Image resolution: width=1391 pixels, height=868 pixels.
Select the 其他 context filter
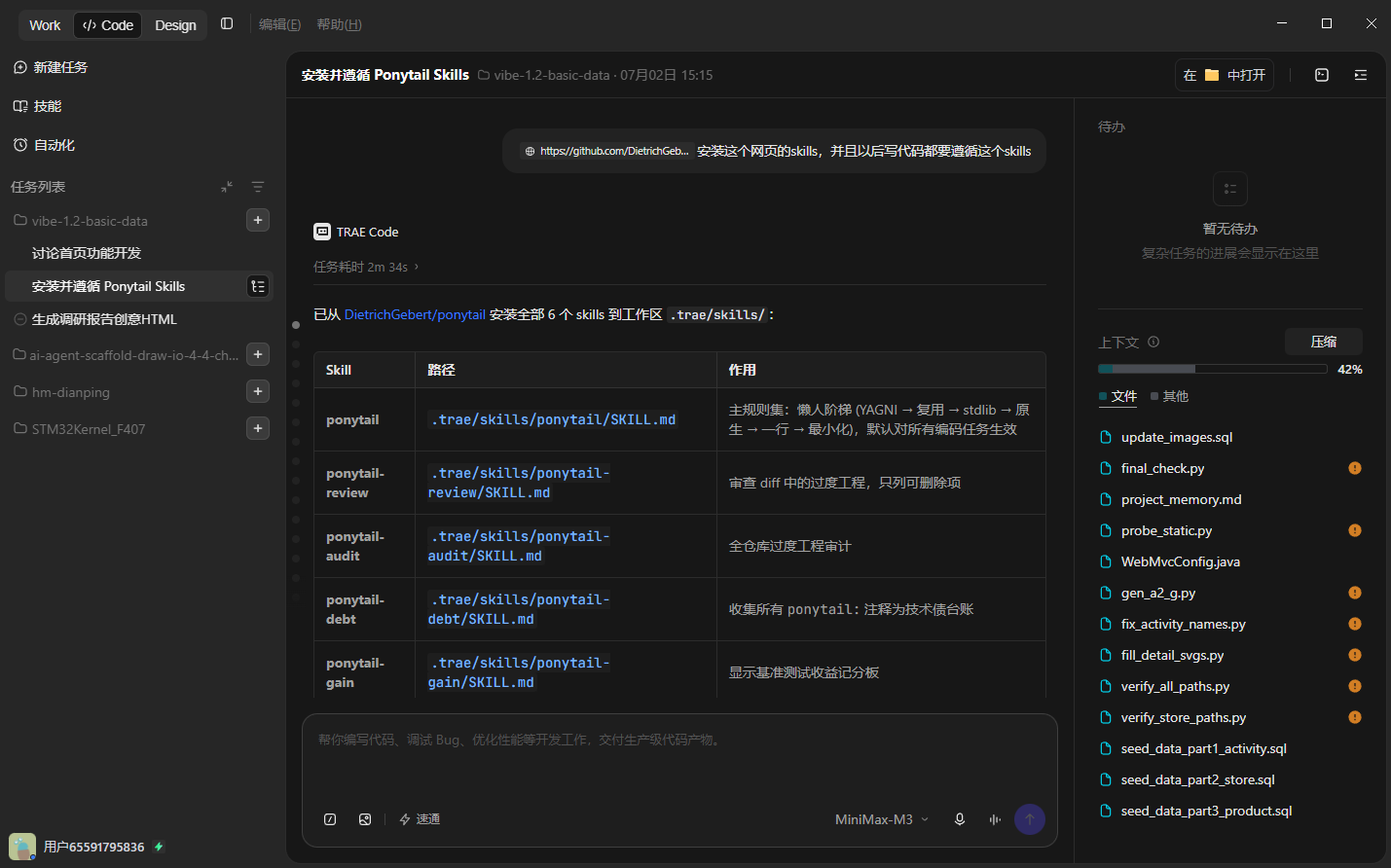click(1169, 396)
